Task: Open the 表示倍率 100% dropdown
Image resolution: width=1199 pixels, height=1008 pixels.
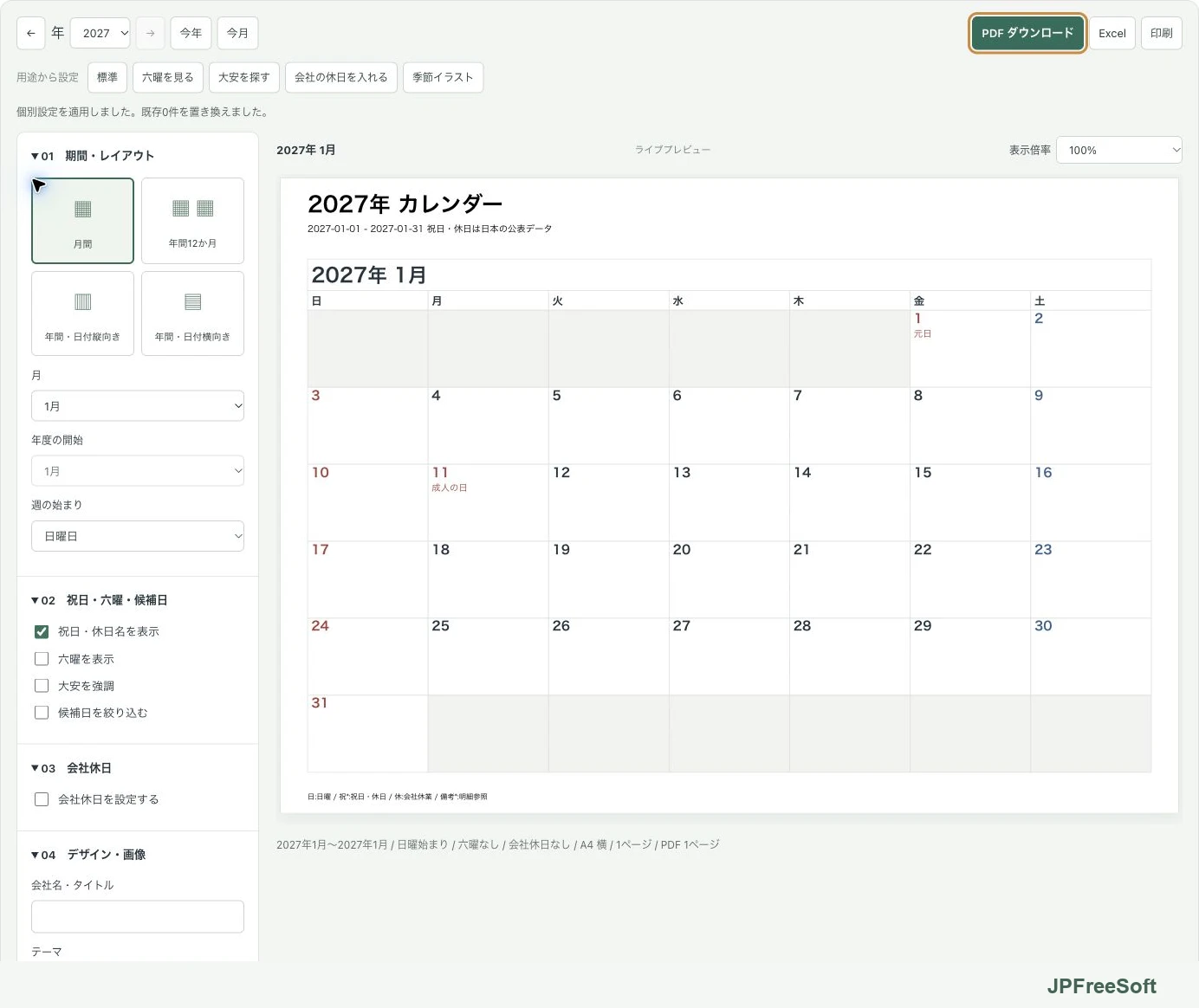Action: (x=1119, y=150)
